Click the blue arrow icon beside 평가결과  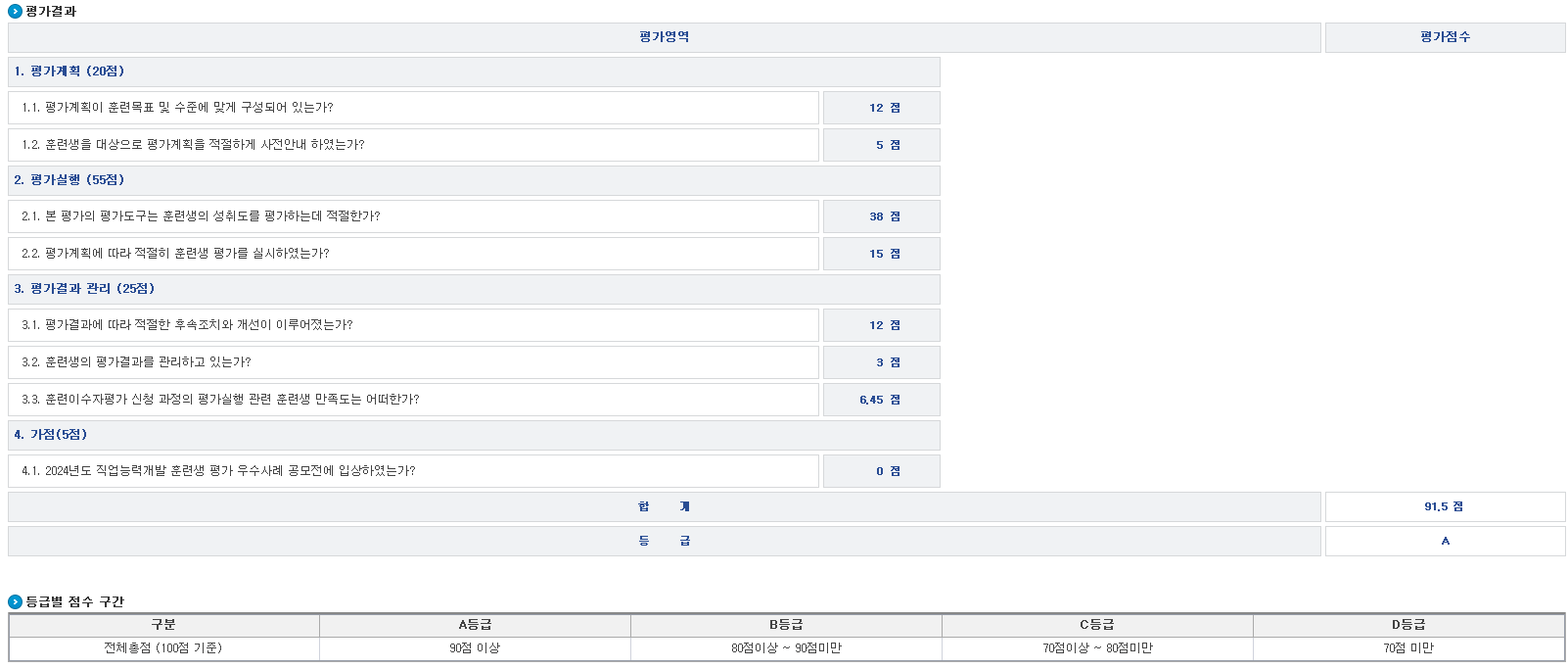(x=15, y=12)
